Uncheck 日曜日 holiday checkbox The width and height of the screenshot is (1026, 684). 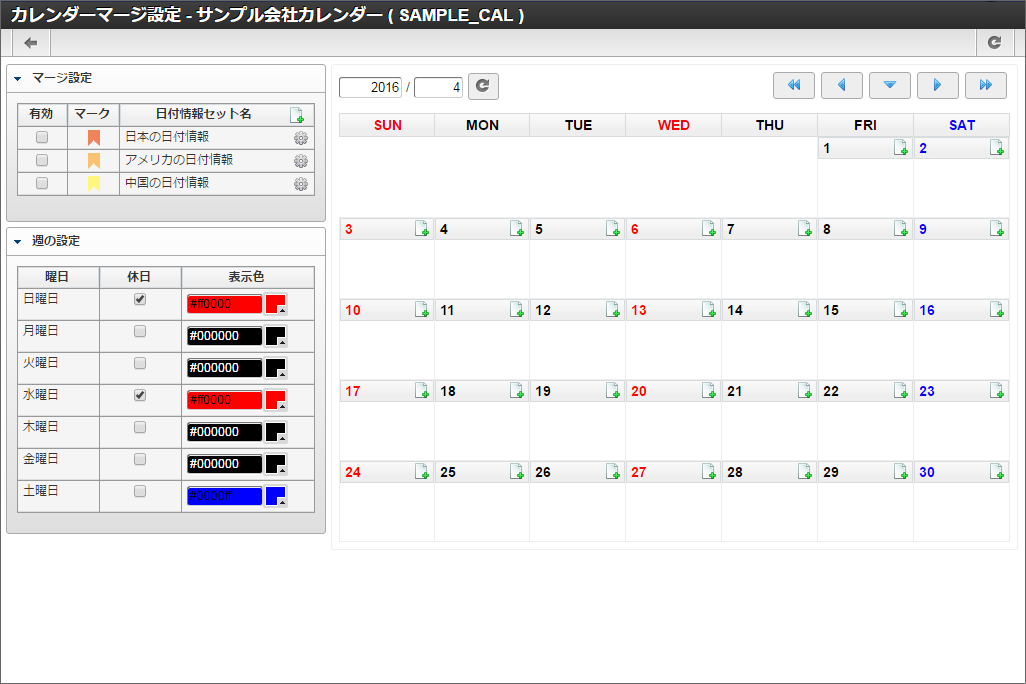coord(139,299)
